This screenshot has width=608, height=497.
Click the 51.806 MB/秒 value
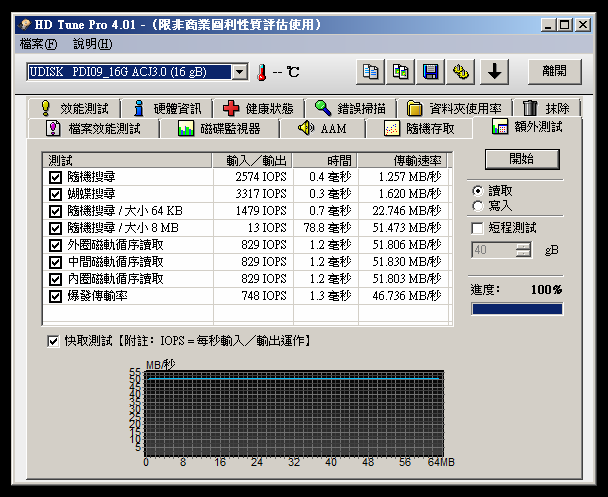407,245
